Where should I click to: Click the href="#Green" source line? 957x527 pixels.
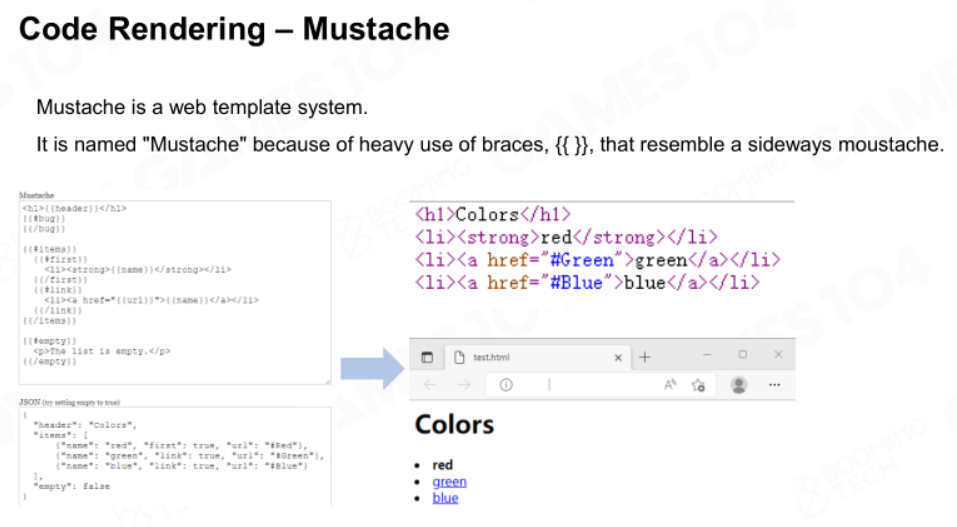pos(598,260)
